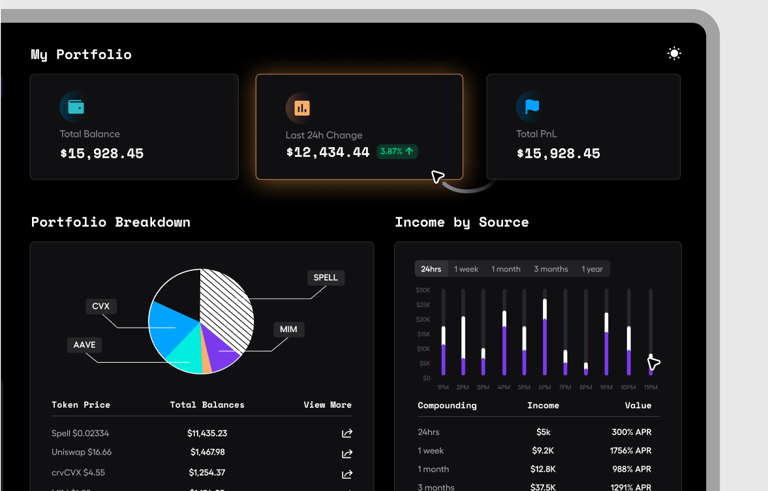The image size is (768, 491).
Task: Select the purple MIM pie slice
Action: click(x=219, y=351)
